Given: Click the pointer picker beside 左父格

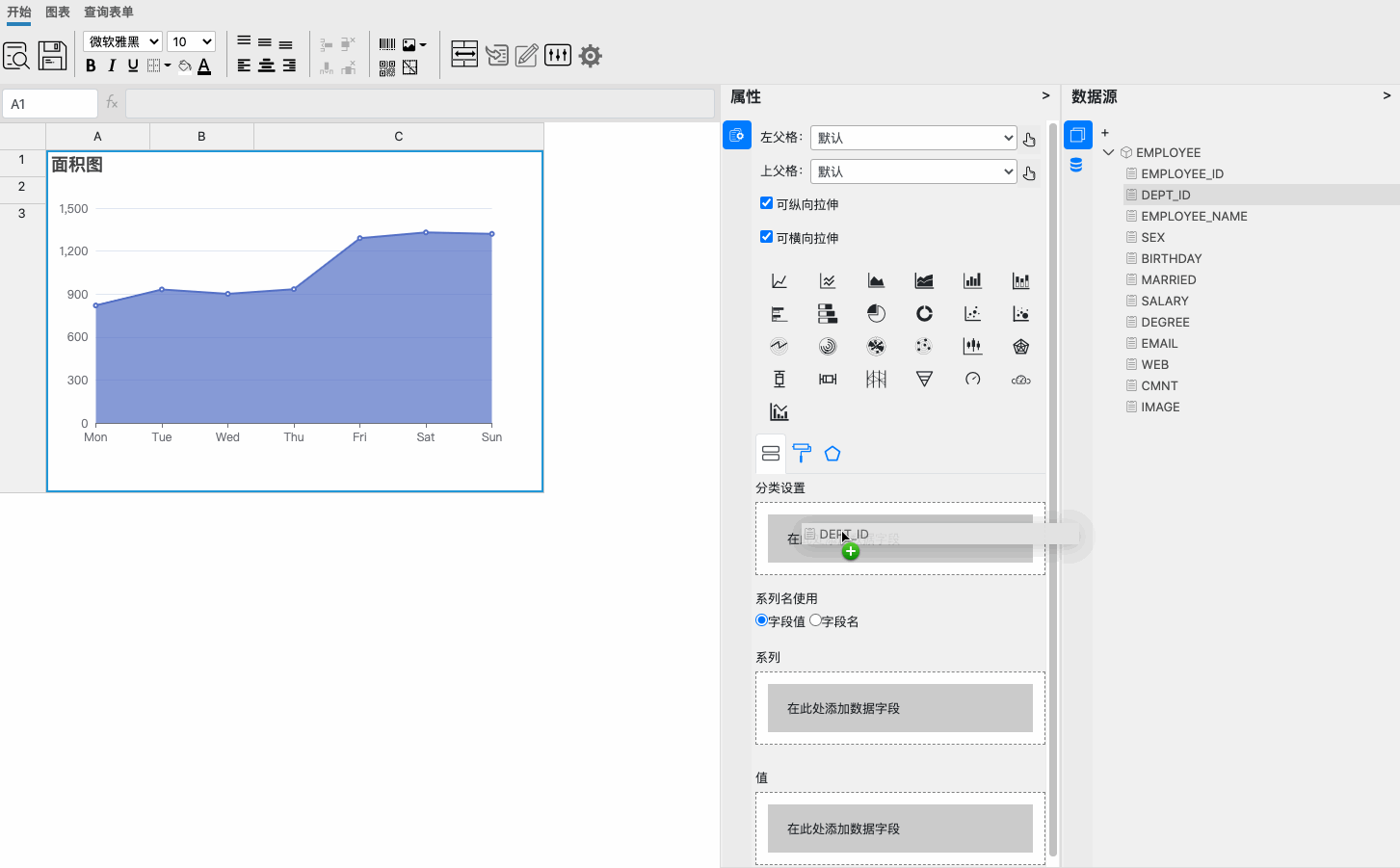Looking at the screenshot, I should coord(1029,140).
